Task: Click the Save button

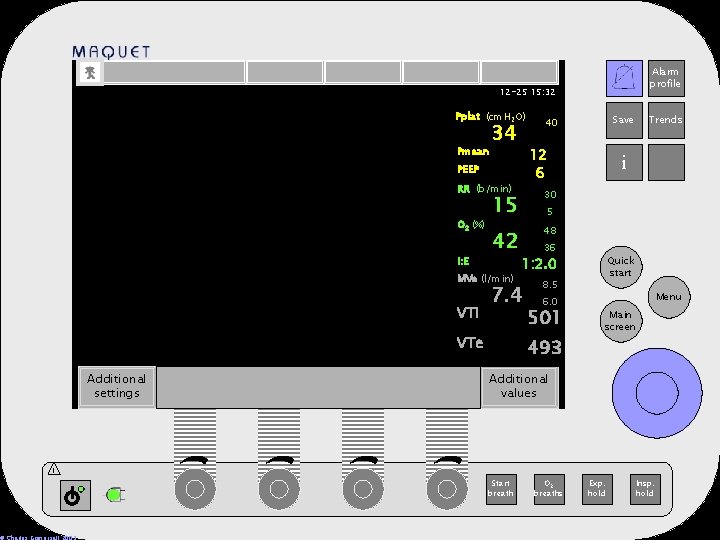Action: tap(624, 120)
